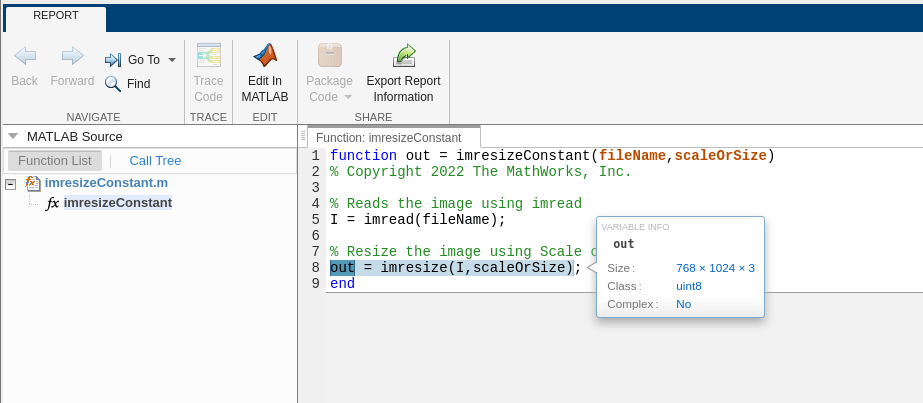Screen dimensions: 923x403
Task: Open the Package Code dropdown arrow
Action: coord(348,97)
